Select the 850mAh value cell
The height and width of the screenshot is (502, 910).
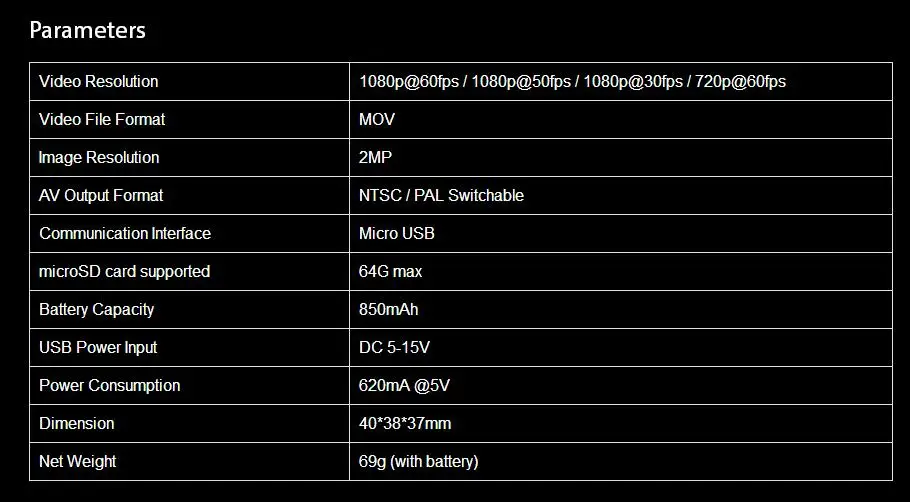pos(388,309)
